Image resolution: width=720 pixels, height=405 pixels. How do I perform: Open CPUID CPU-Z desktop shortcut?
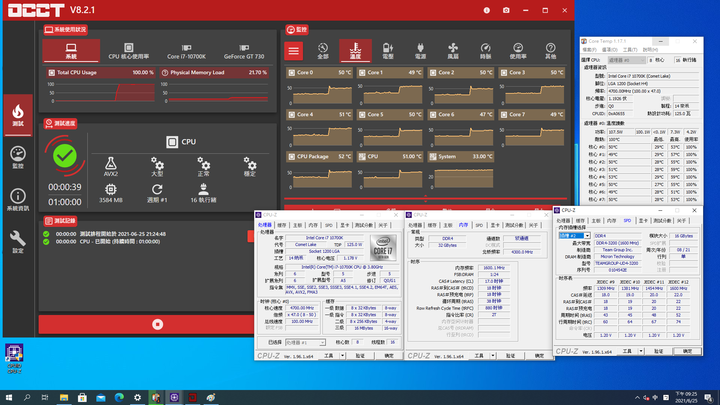coord(14,359)
